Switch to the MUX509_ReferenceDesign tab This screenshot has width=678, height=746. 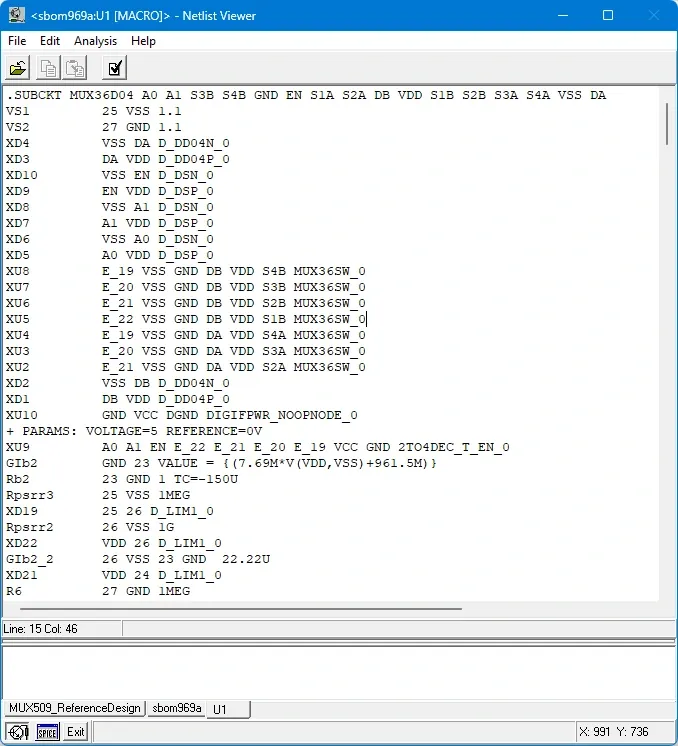pyautogui.click(x=75, y=708)
